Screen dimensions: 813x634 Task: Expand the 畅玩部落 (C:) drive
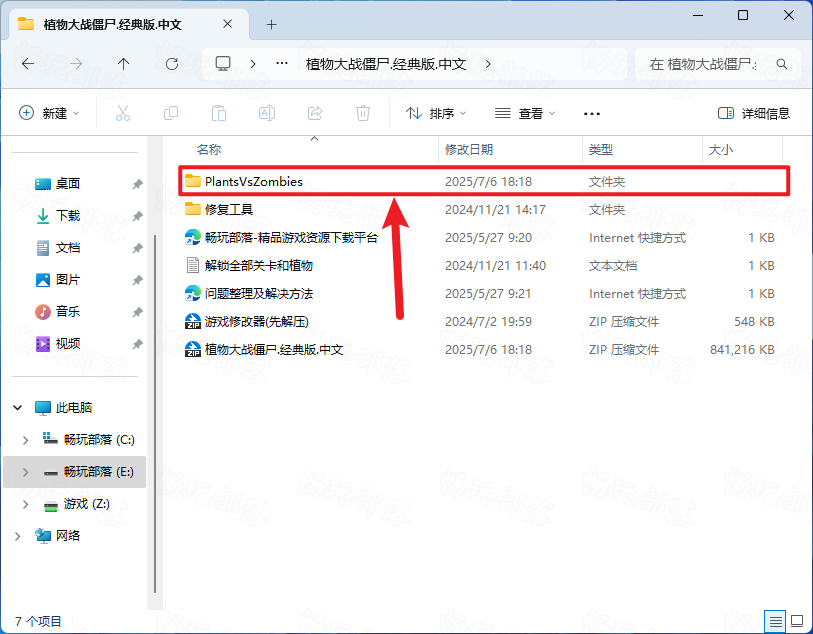(x=25, y=440)
